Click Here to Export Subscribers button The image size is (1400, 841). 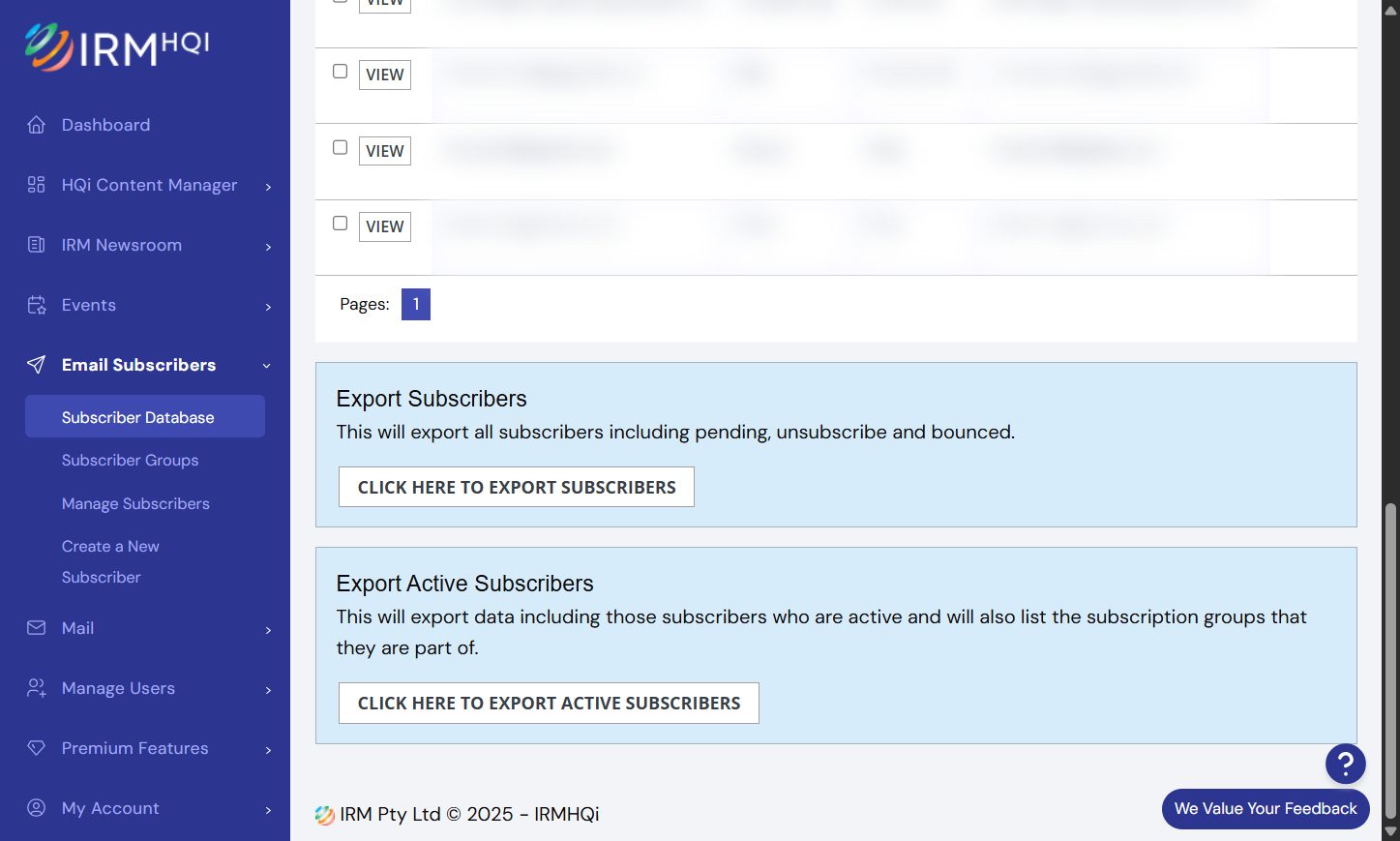click(517, 487)
